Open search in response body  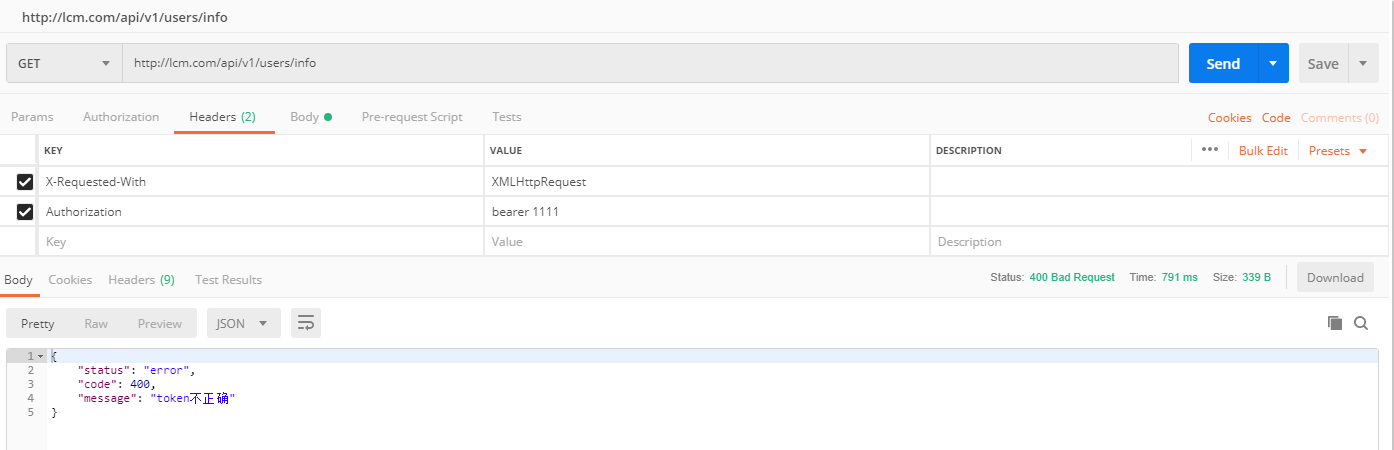tap(1361, 323)
